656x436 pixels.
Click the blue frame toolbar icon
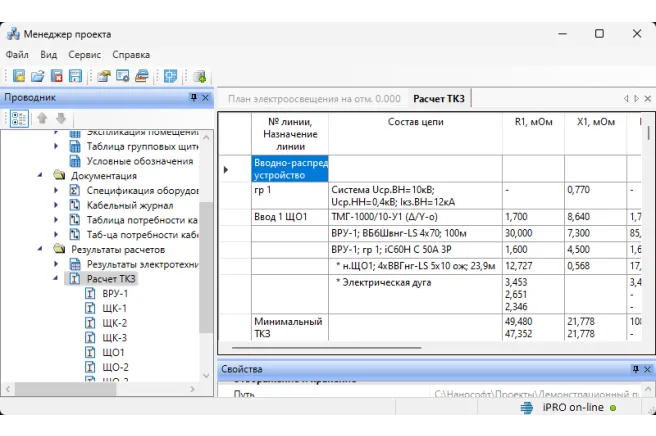click(x=170, y=76)
